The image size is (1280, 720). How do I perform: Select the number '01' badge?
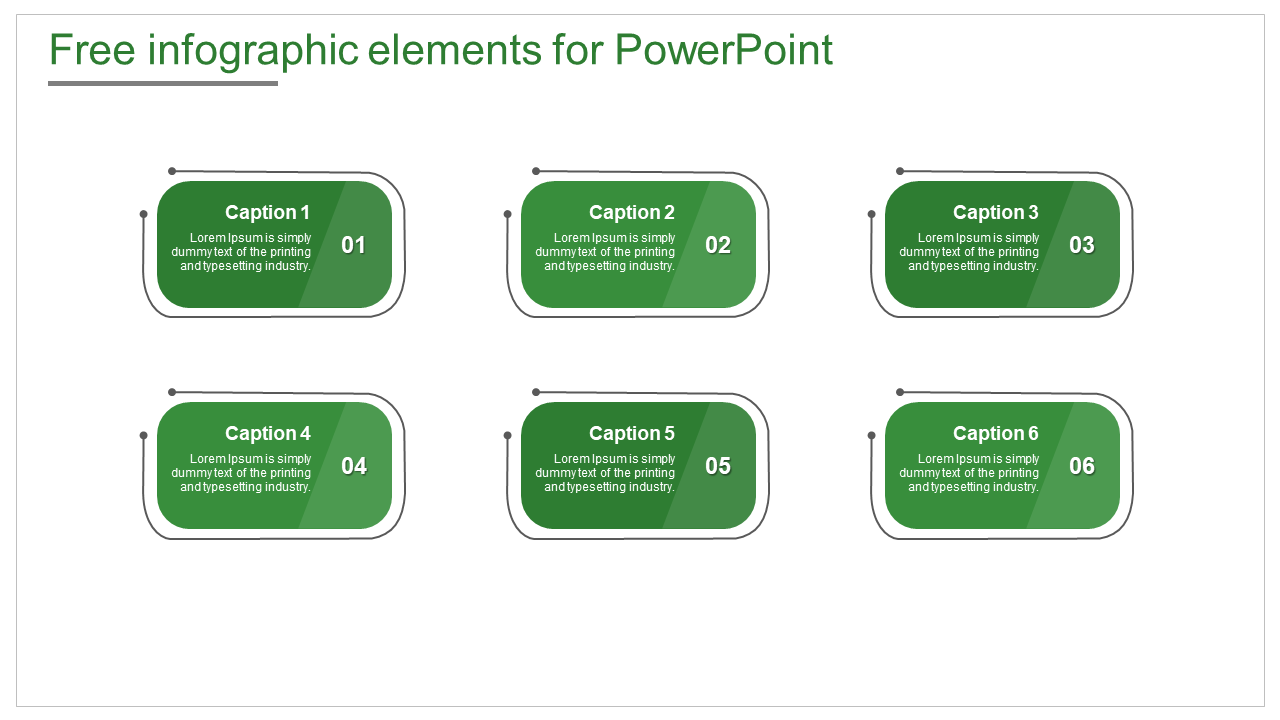point(354,245)
